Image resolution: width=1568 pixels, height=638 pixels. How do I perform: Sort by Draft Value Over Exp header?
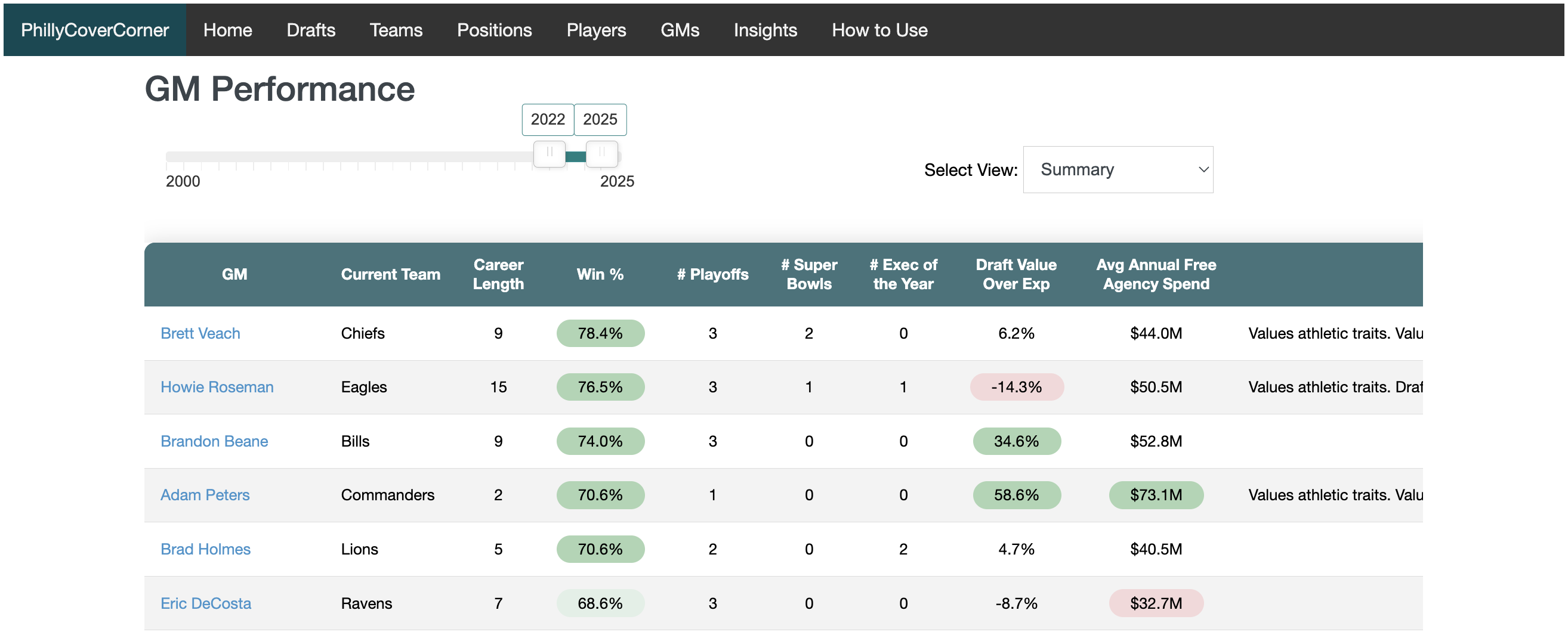pyautogui.click(x=1016, y=274)
